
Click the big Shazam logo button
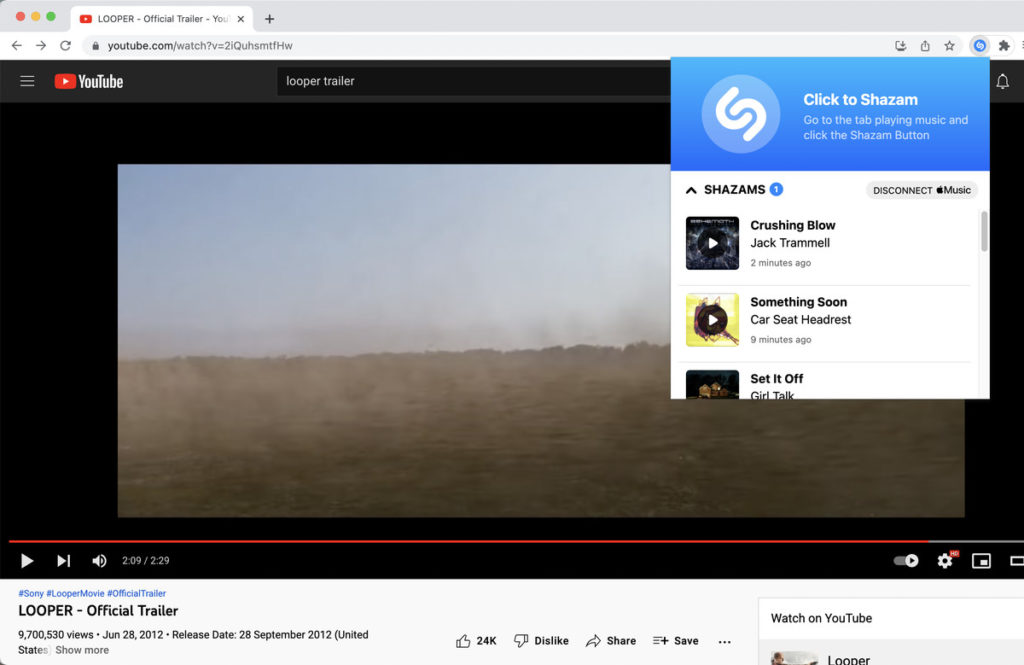(740, 114)
